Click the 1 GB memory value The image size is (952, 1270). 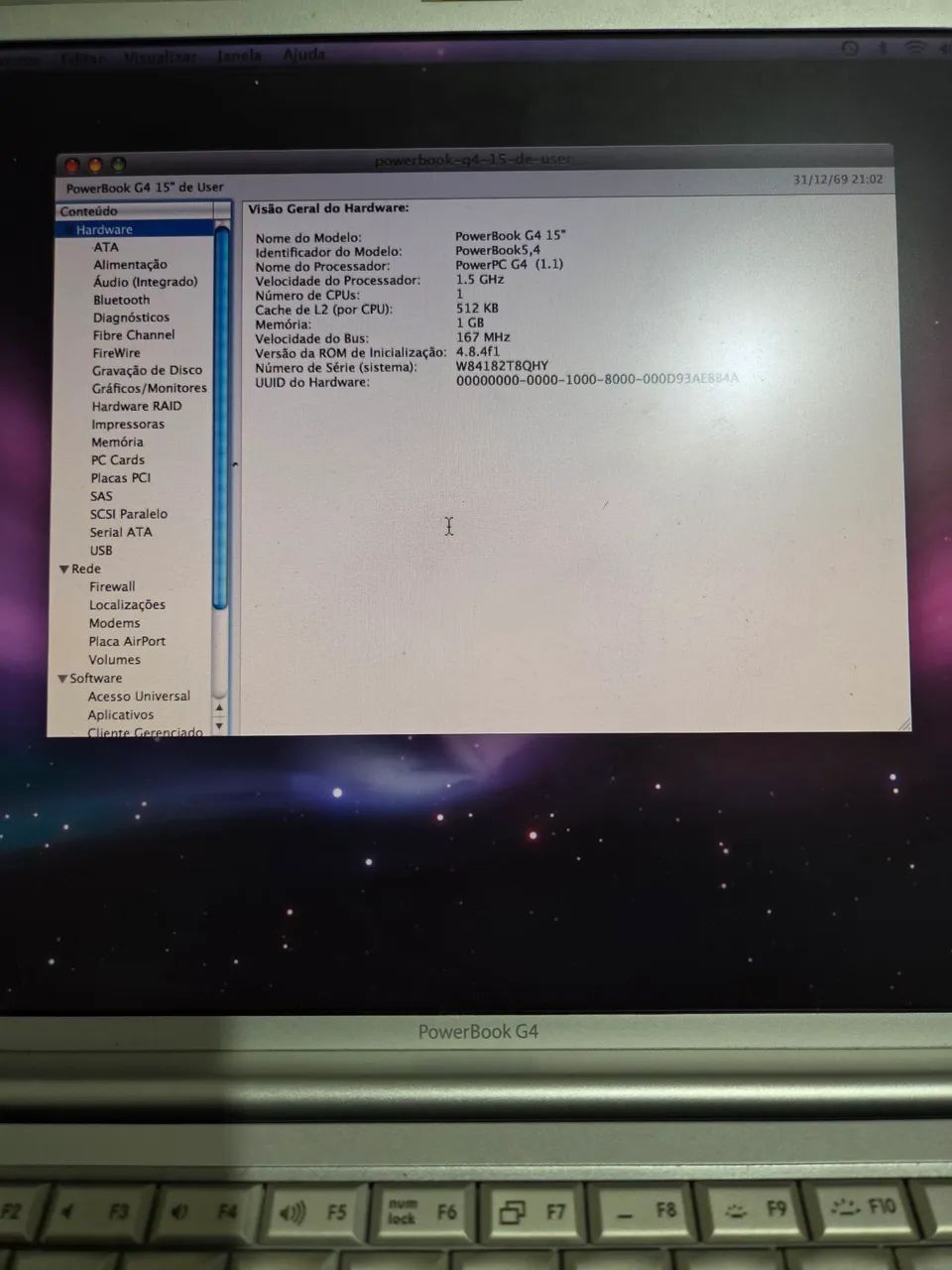click(x=470, y=323)
